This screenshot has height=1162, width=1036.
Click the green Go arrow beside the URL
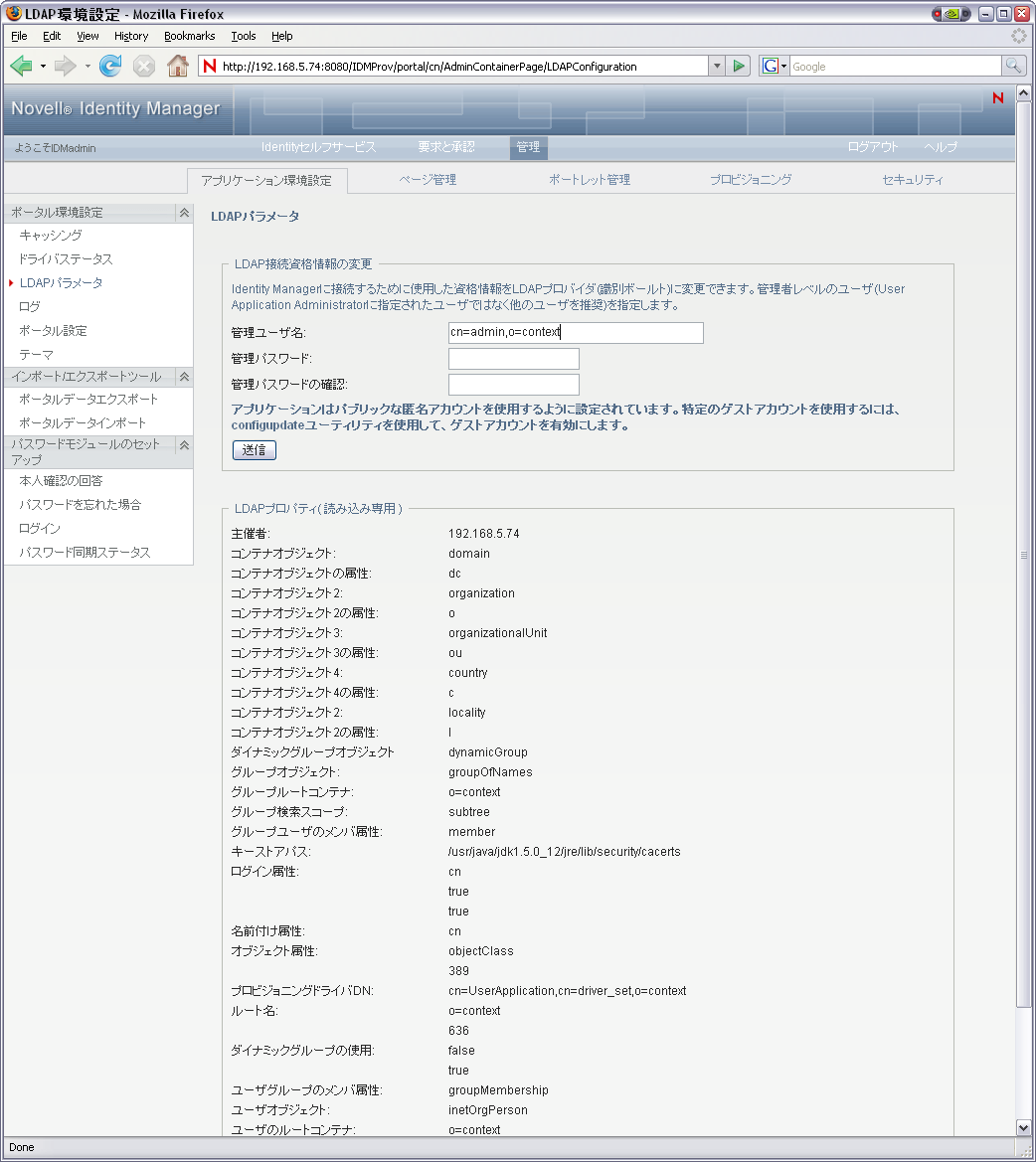(x=739, y=66)
